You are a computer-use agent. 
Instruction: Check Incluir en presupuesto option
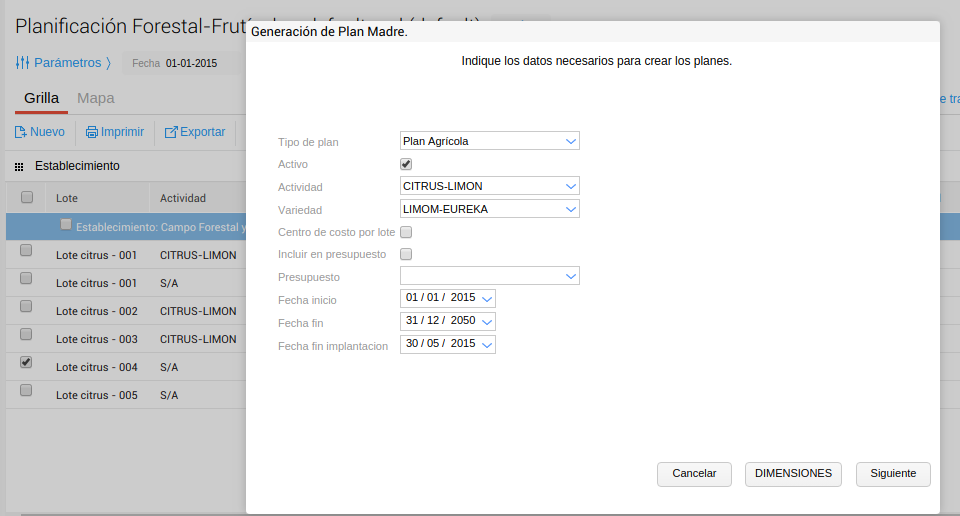click(406, 254)
